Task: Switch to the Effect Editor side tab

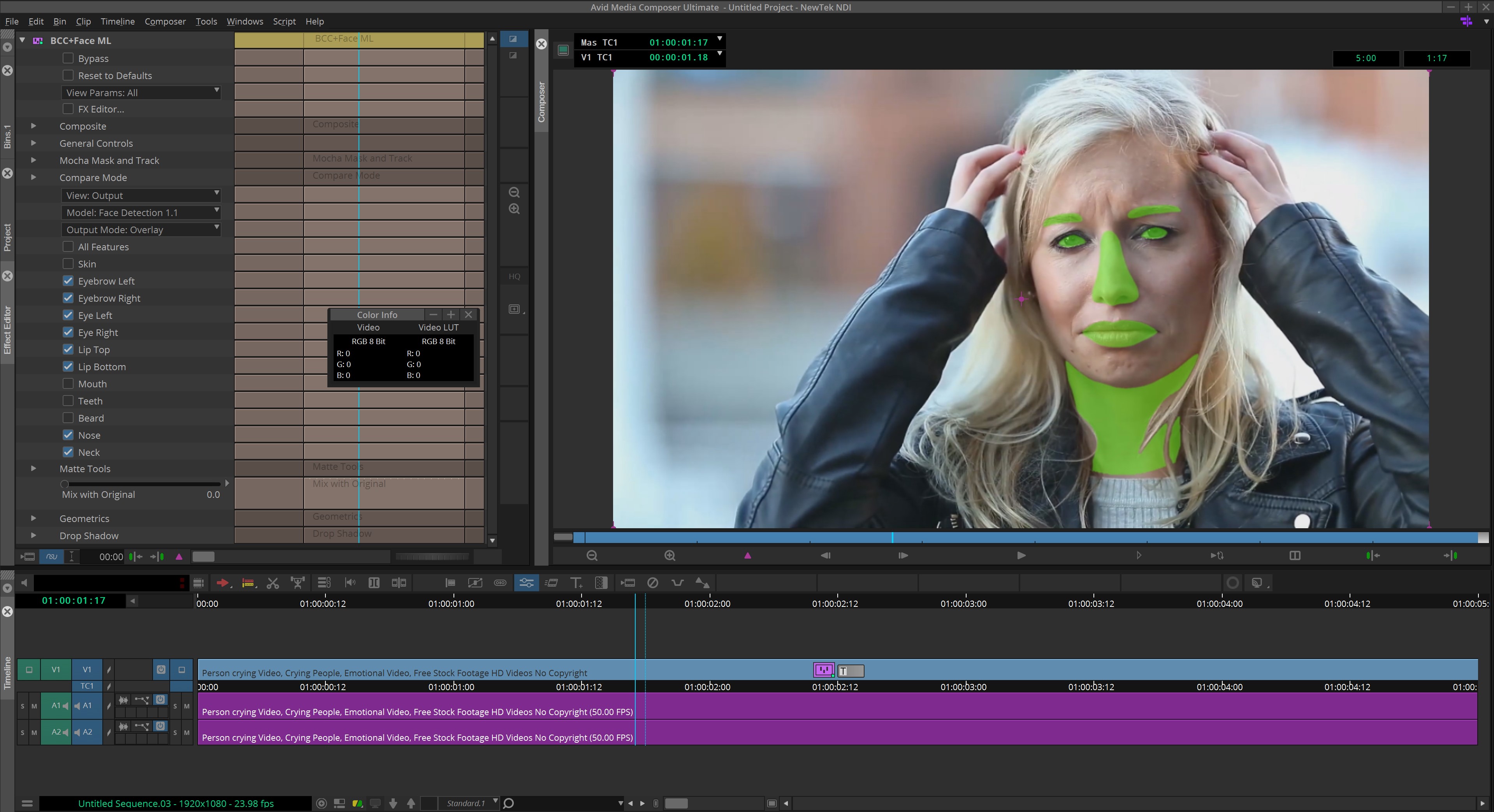Action: tap(7, 330)
